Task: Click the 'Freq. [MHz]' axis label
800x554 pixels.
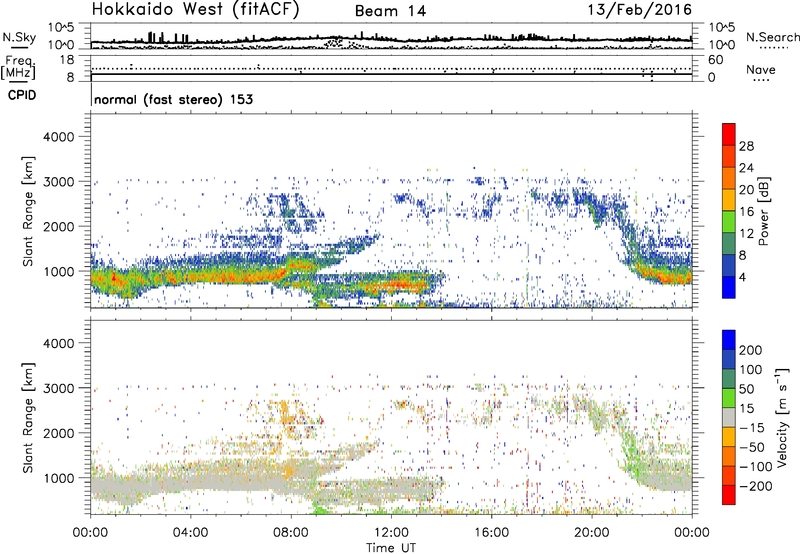Action: coord(18,67)
